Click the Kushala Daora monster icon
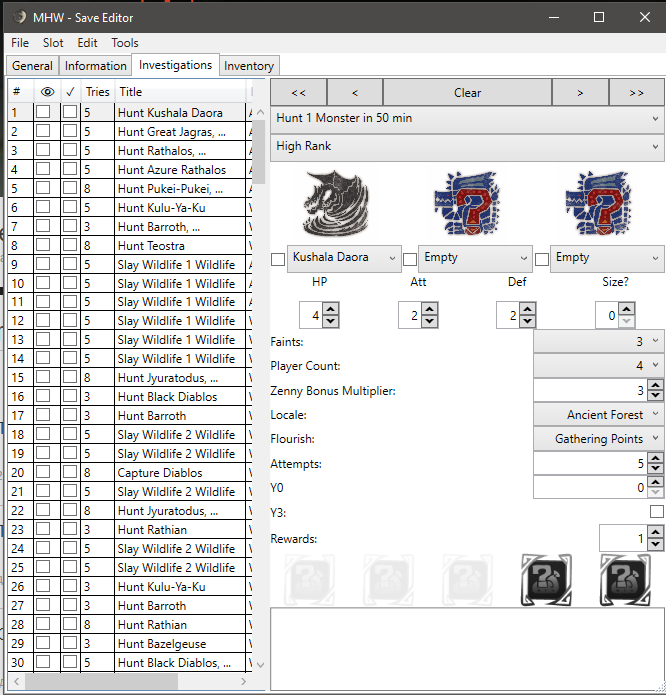 336,204
